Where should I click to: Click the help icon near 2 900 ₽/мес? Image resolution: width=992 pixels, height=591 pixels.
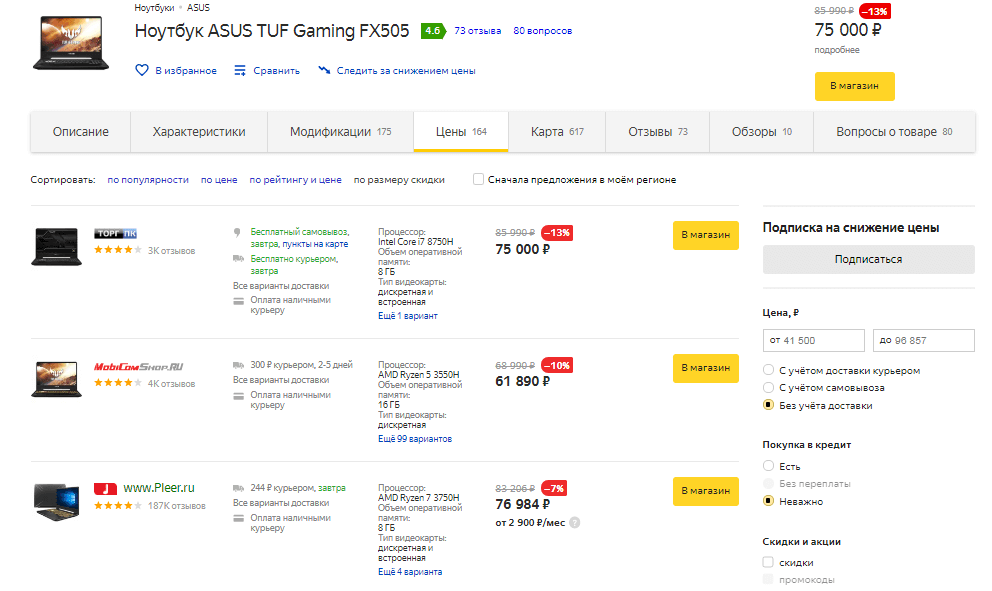tap(575, 522)
